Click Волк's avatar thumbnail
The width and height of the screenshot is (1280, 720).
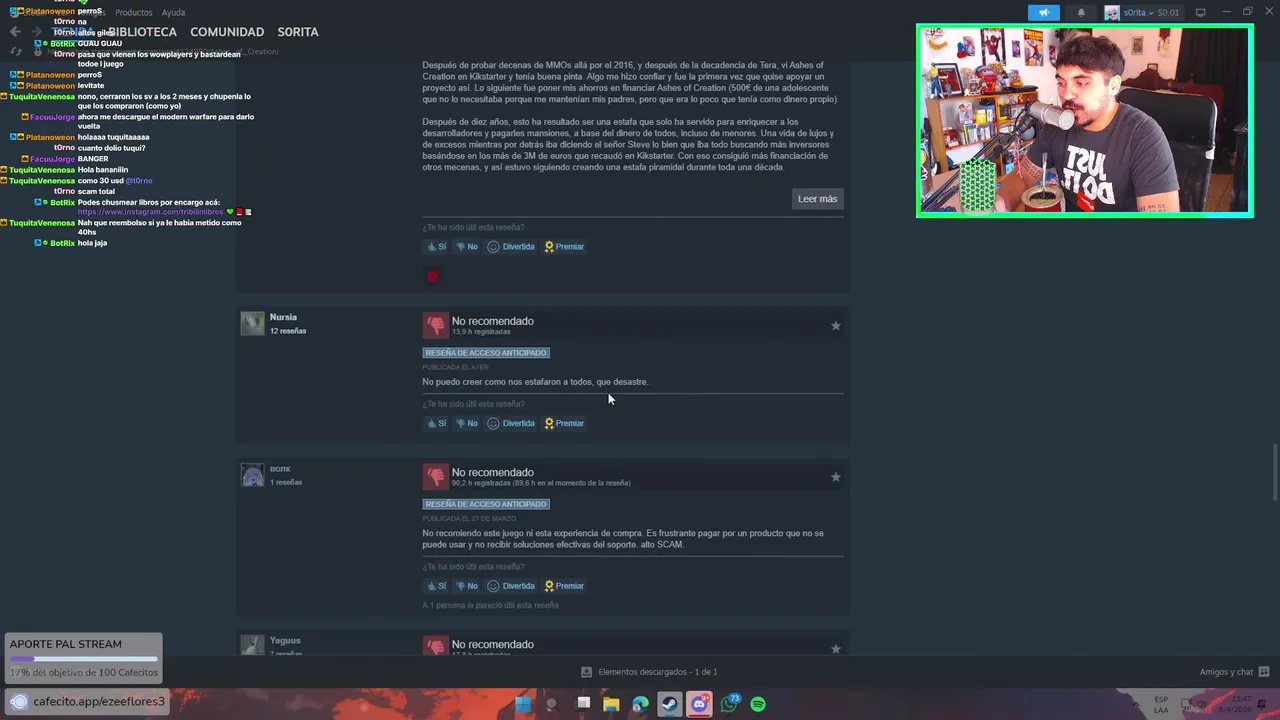[252, 475]
